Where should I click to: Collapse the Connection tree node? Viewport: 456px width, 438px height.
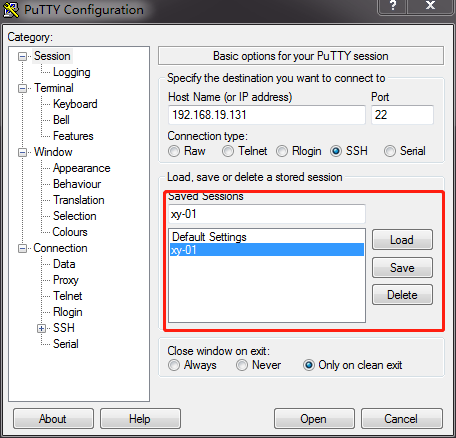[22, 248]
